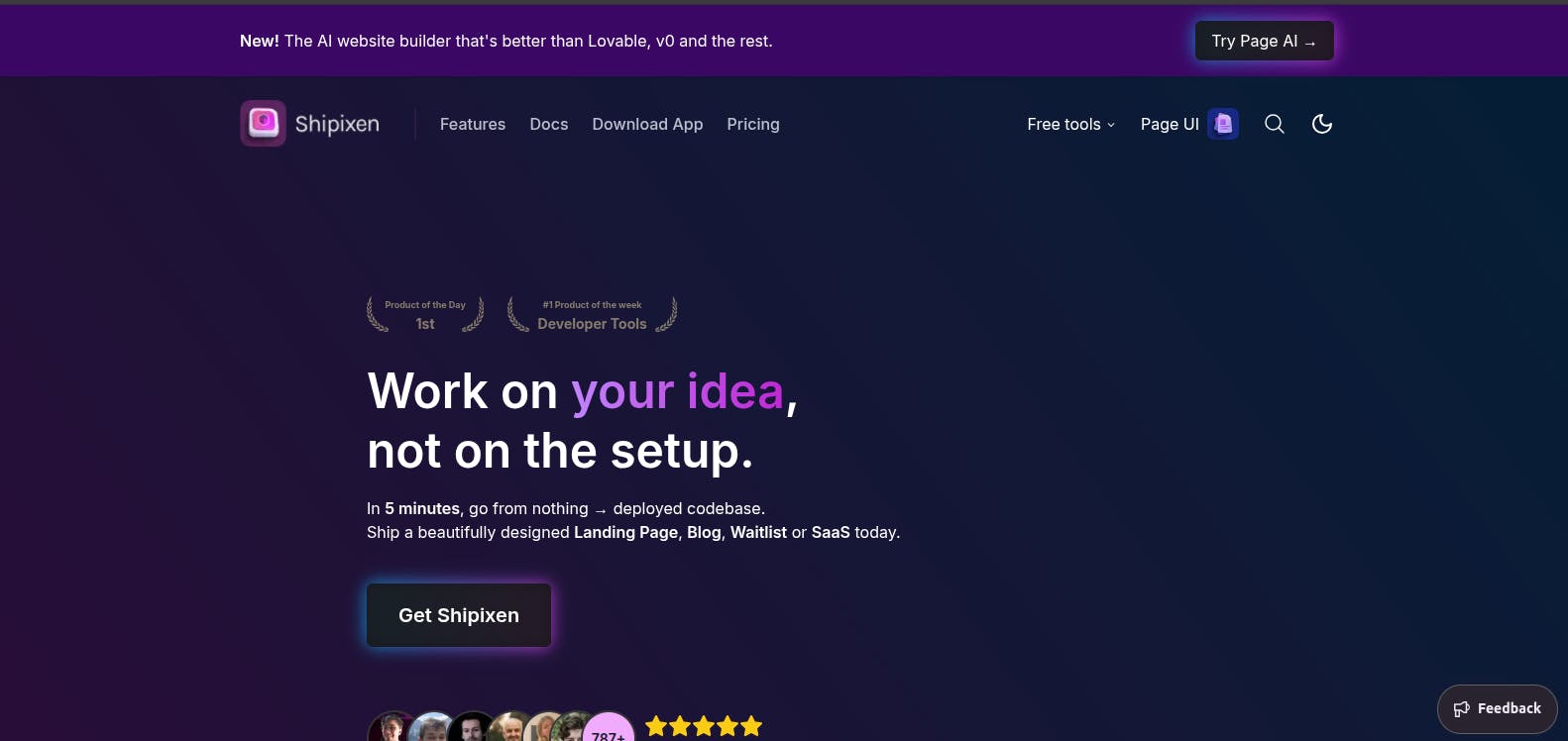The width and height of the screenshot is (1568, 741).
Task: Click the five-star rating icons
Action: coord(704,727)
